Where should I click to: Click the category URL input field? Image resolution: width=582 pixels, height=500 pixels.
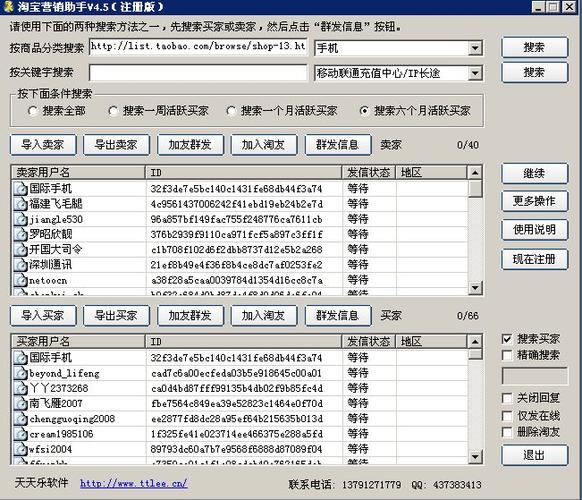[x=198, y=47]
